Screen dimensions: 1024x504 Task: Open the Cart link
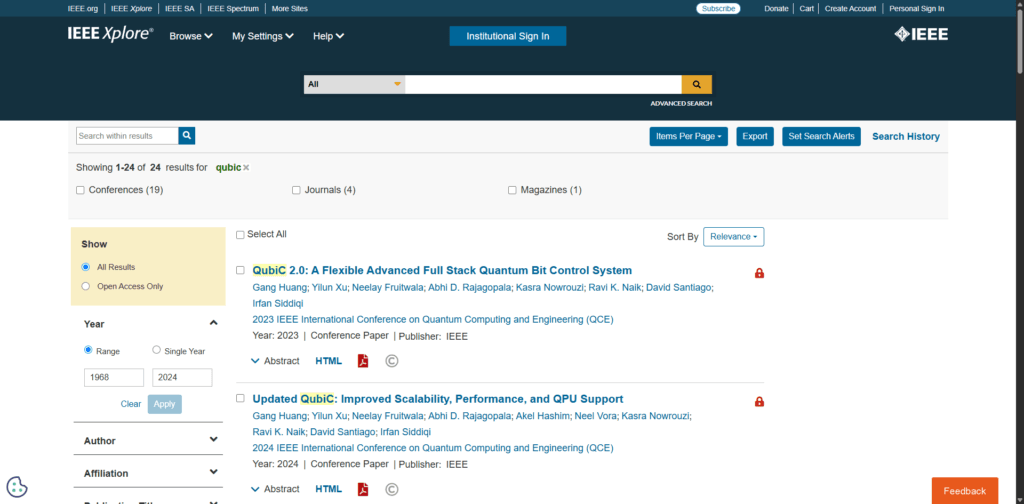[807, 8]
